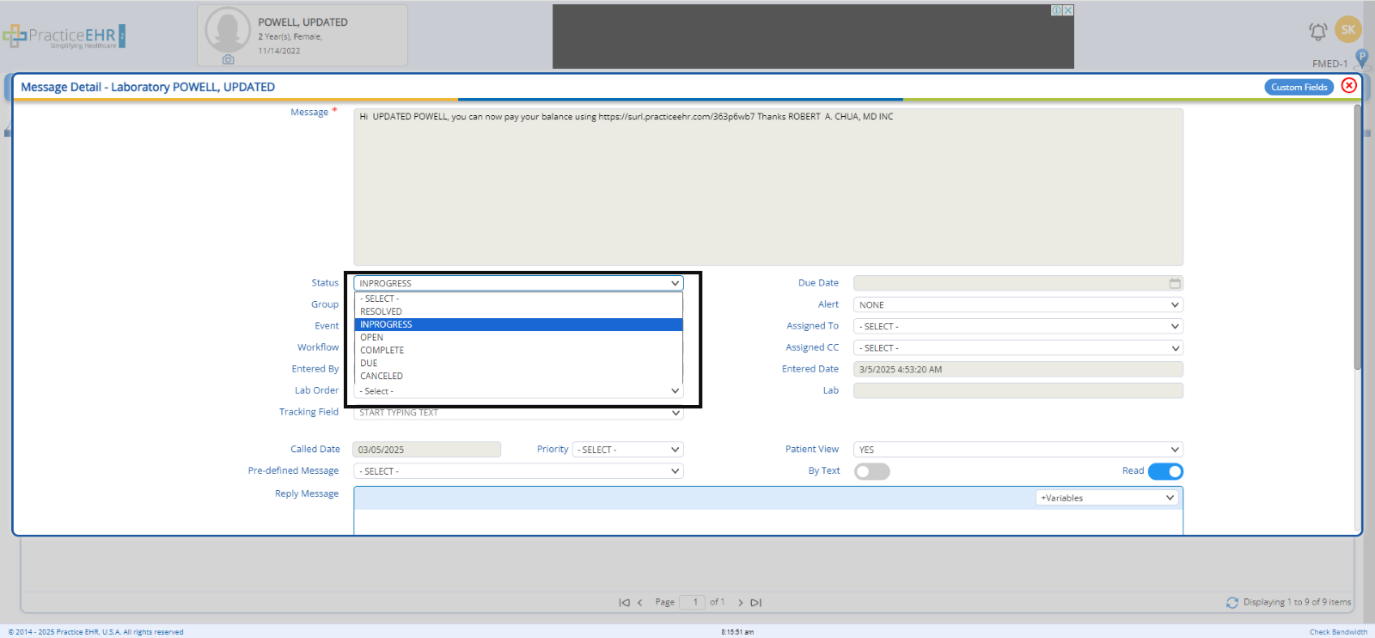
Task: Close the advertisement banner
Action: pos(1068,10)
